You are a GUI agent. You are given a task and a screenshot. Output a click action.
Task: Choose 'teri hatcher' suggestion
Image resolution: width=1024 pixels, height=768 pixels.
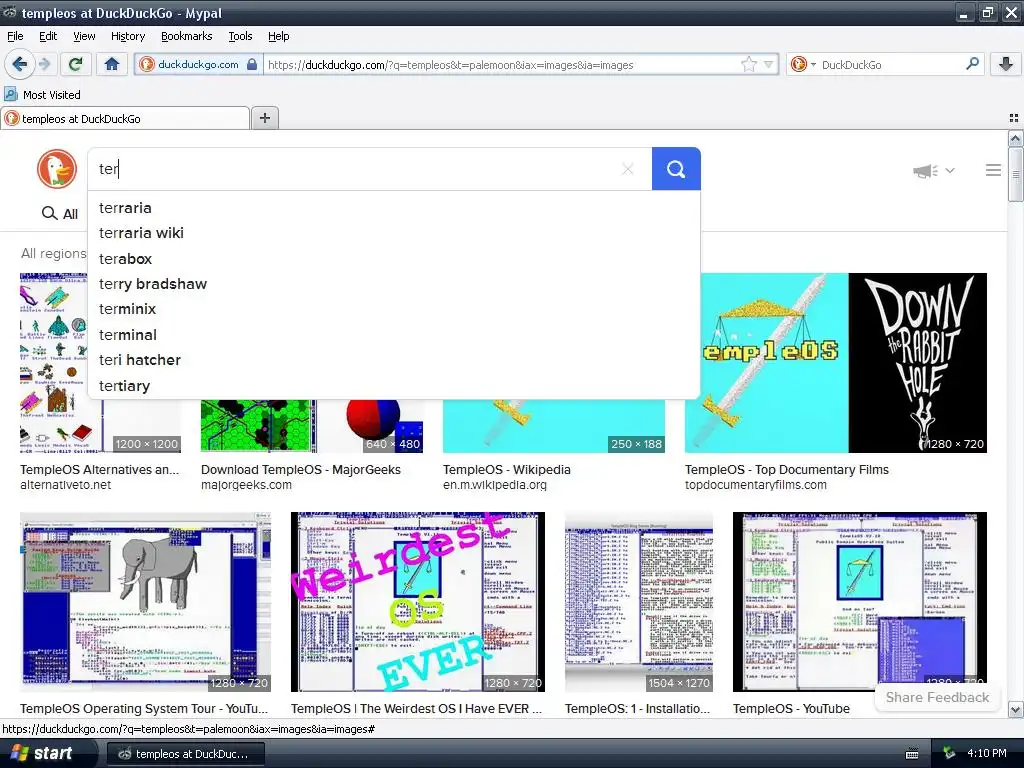point(394,360)
